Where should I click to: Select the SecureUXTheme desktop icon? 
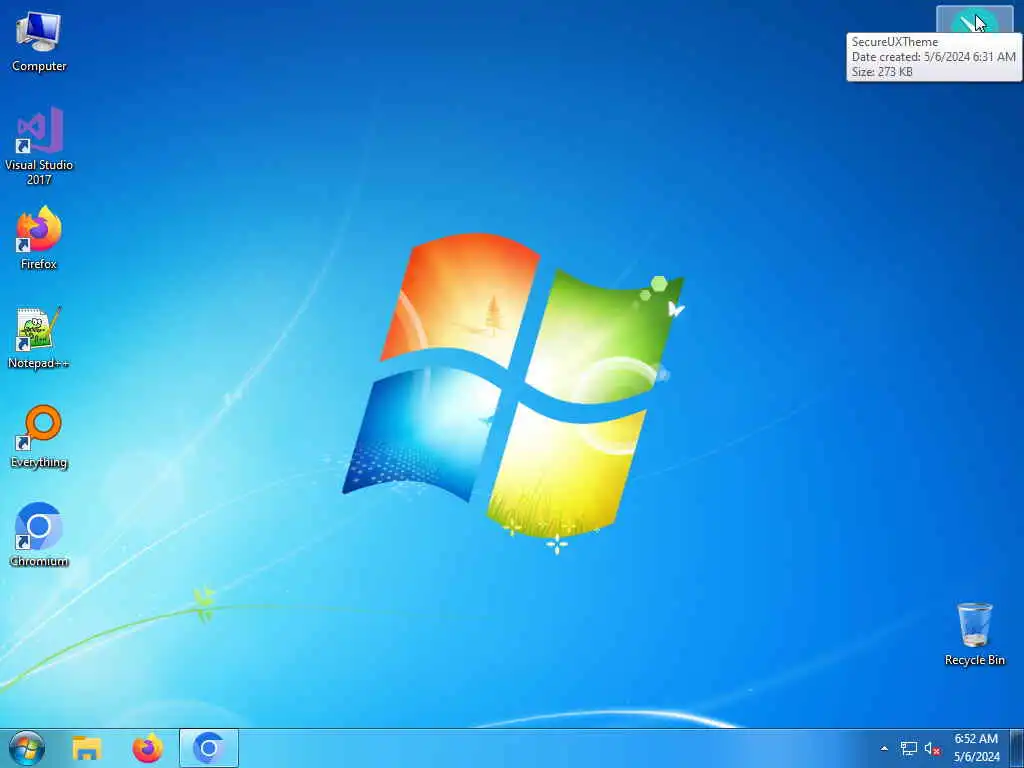click(974, 20)
